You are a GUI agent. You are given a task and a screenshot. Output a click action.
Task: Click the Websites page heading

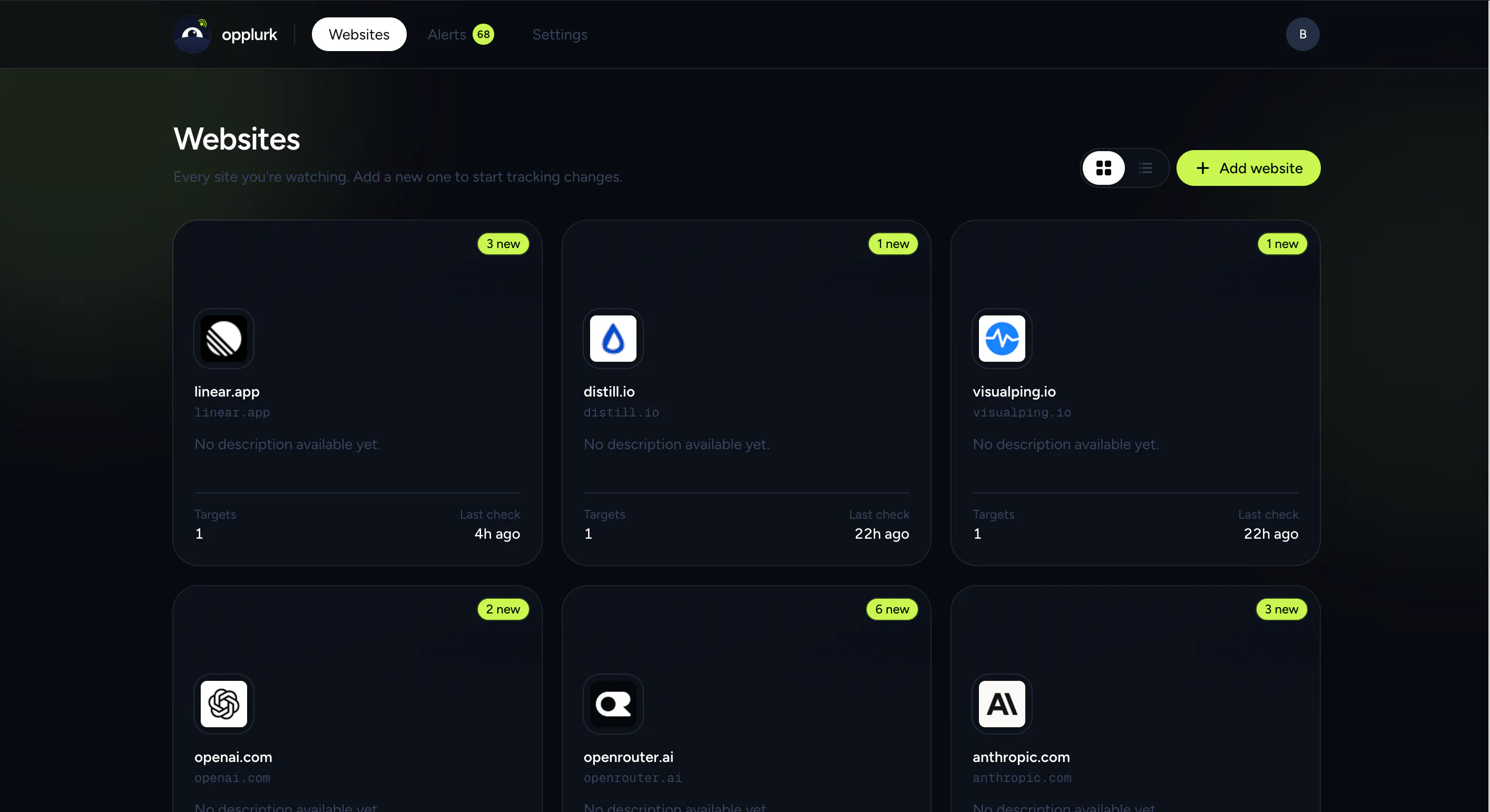coord(237,138)
